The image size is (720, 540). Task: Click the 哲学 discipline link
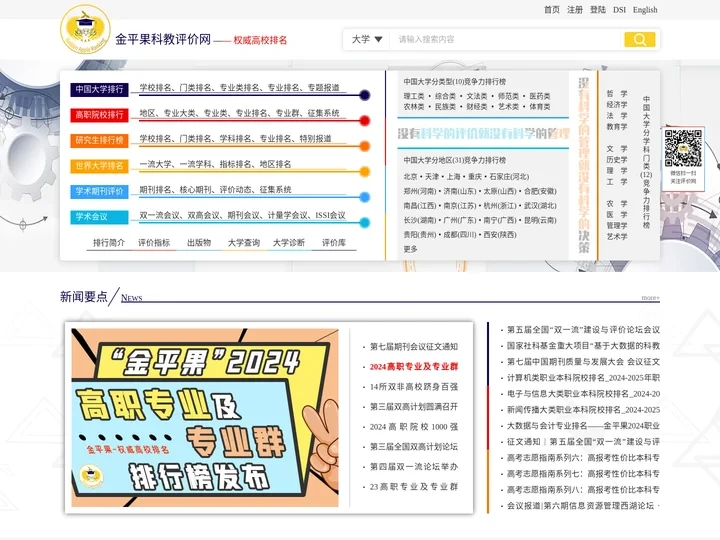click(617, 94)
